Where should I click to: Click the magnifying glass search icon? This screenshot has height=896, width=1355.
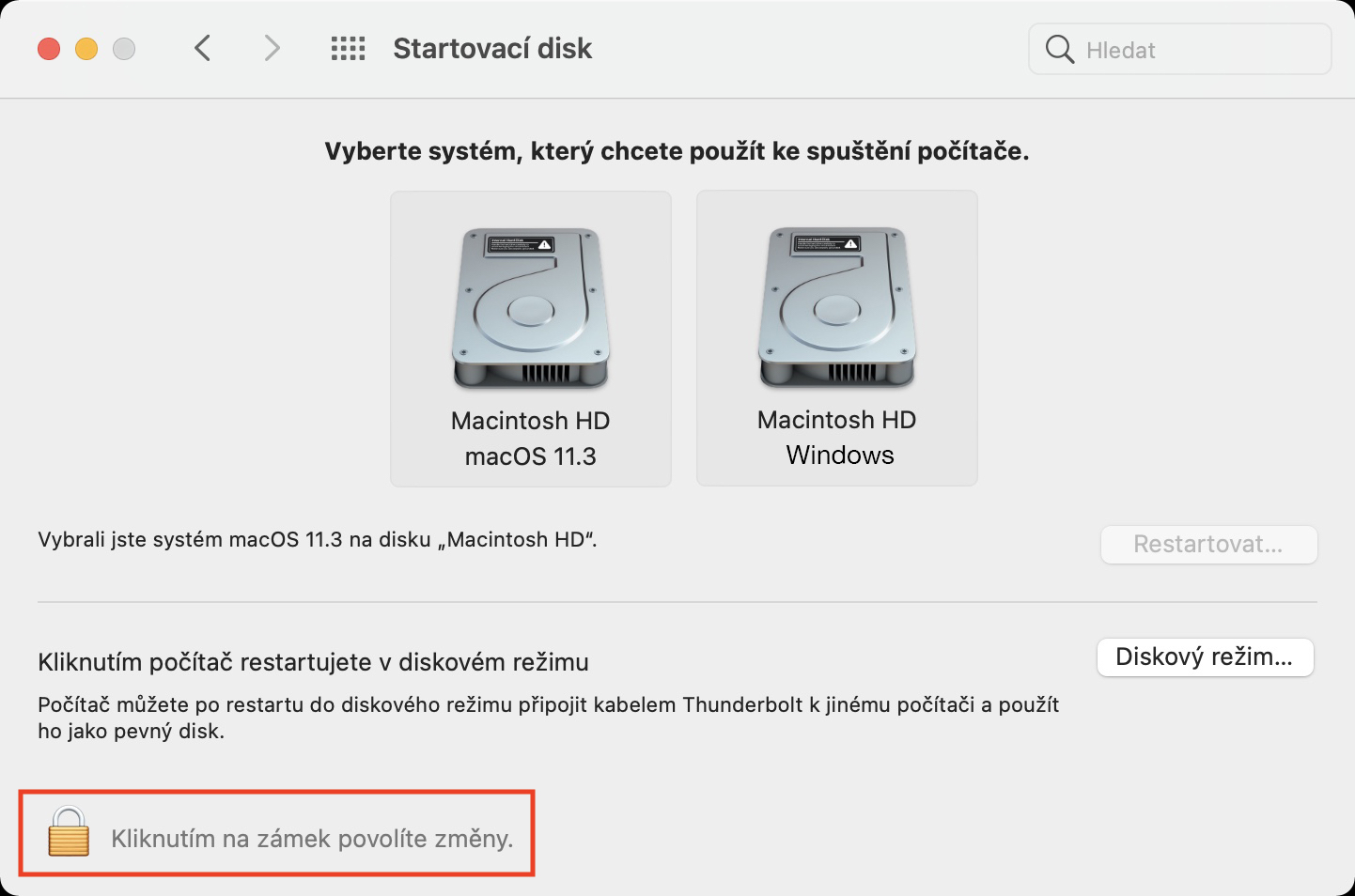point(1059,50)
